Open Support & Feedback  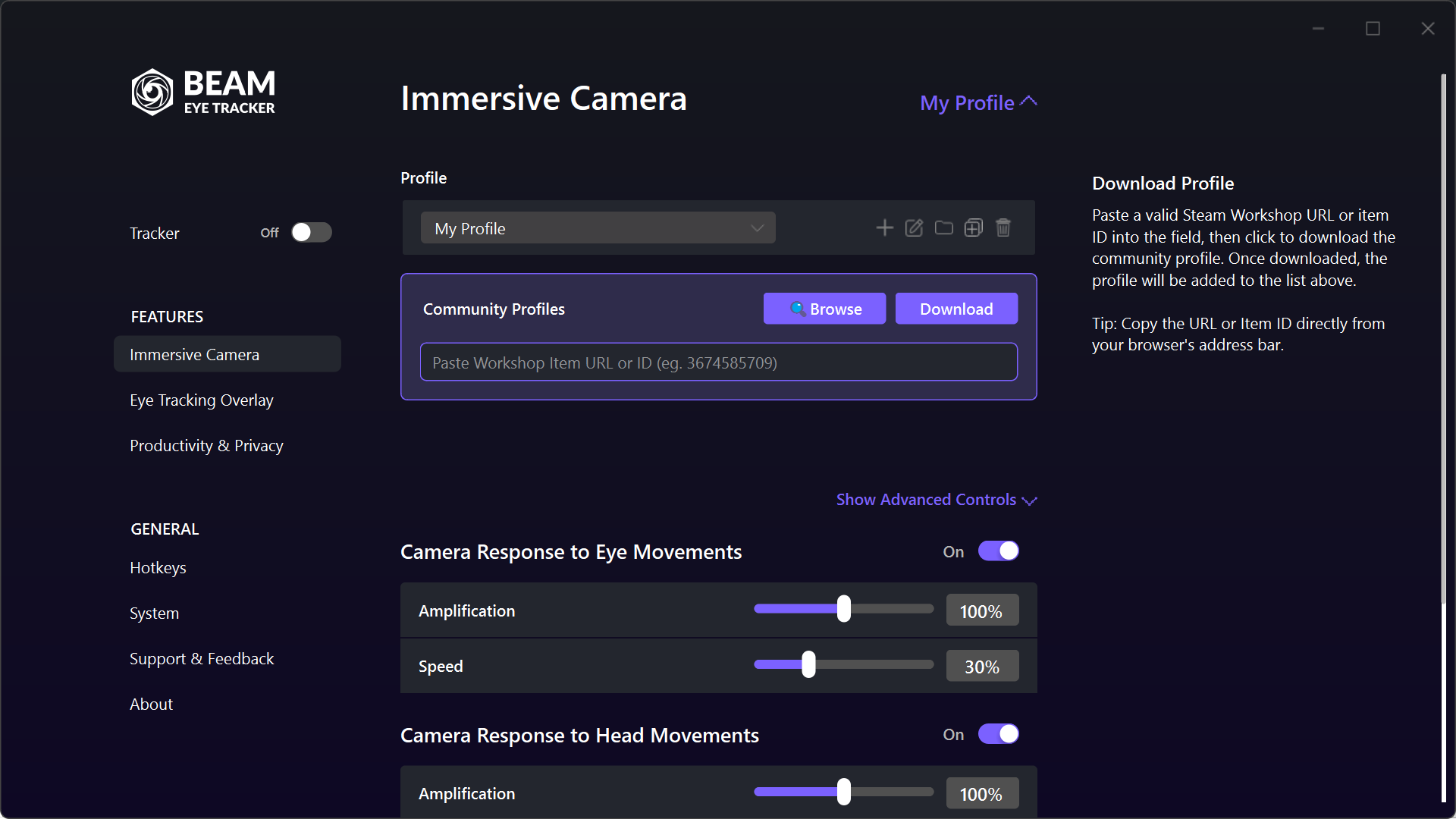pyautogui.click(x=202, y=659)
